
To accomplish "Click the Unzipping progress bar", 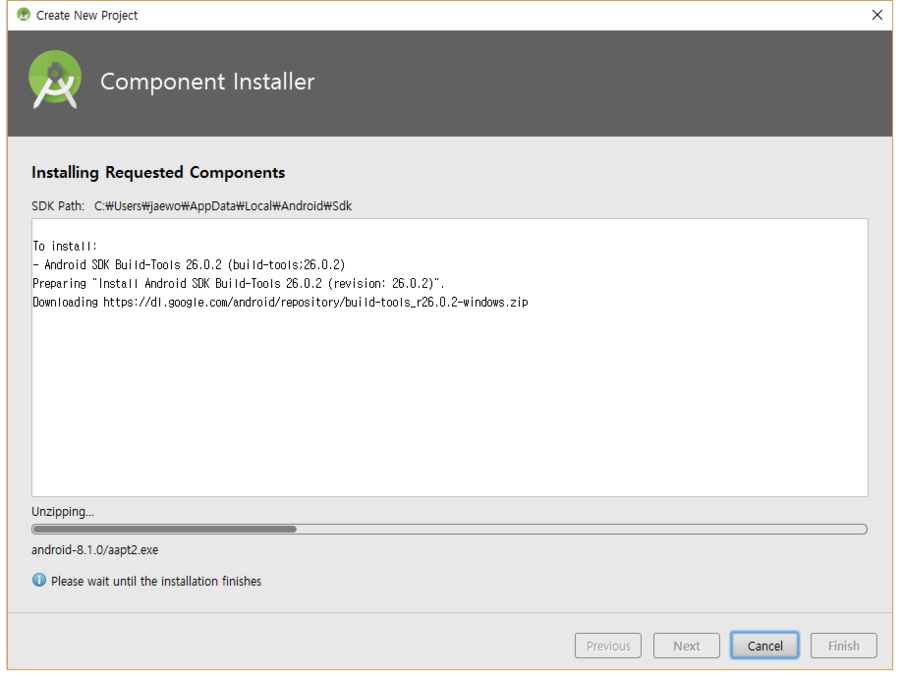I will point(449,529).
